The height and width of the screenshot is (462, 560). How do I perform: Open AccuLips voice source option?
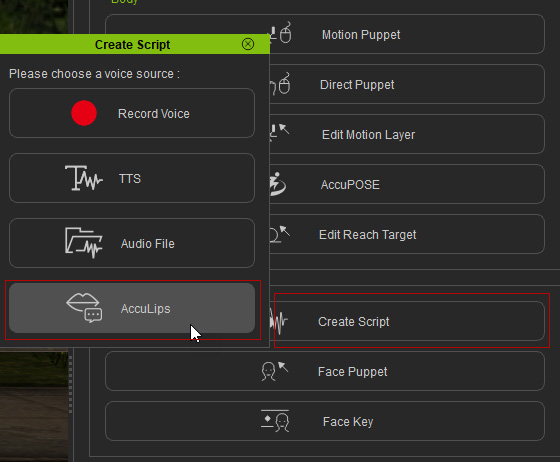tap(132, 308)
